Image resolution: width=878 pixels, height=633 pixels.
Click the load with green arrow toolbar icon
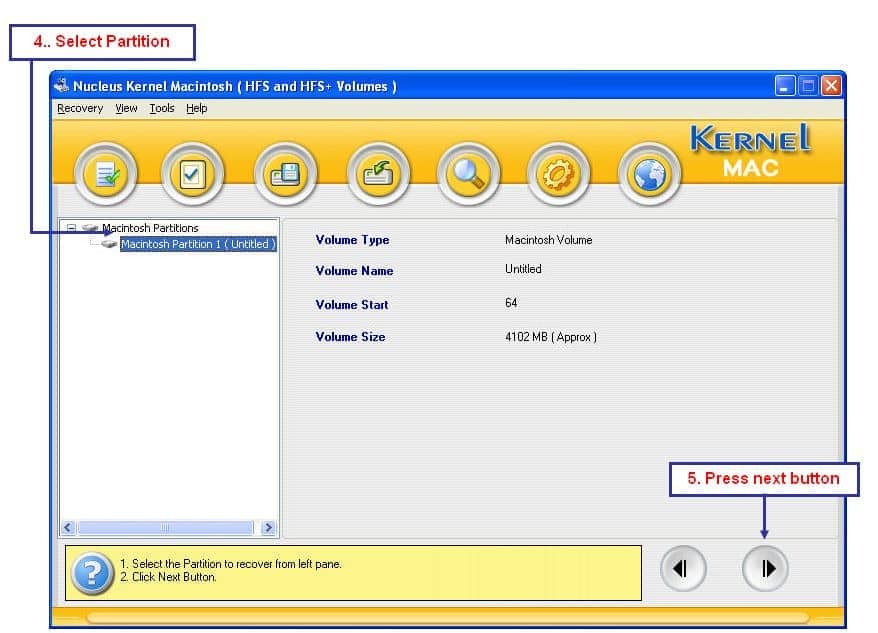pos(379,174)
